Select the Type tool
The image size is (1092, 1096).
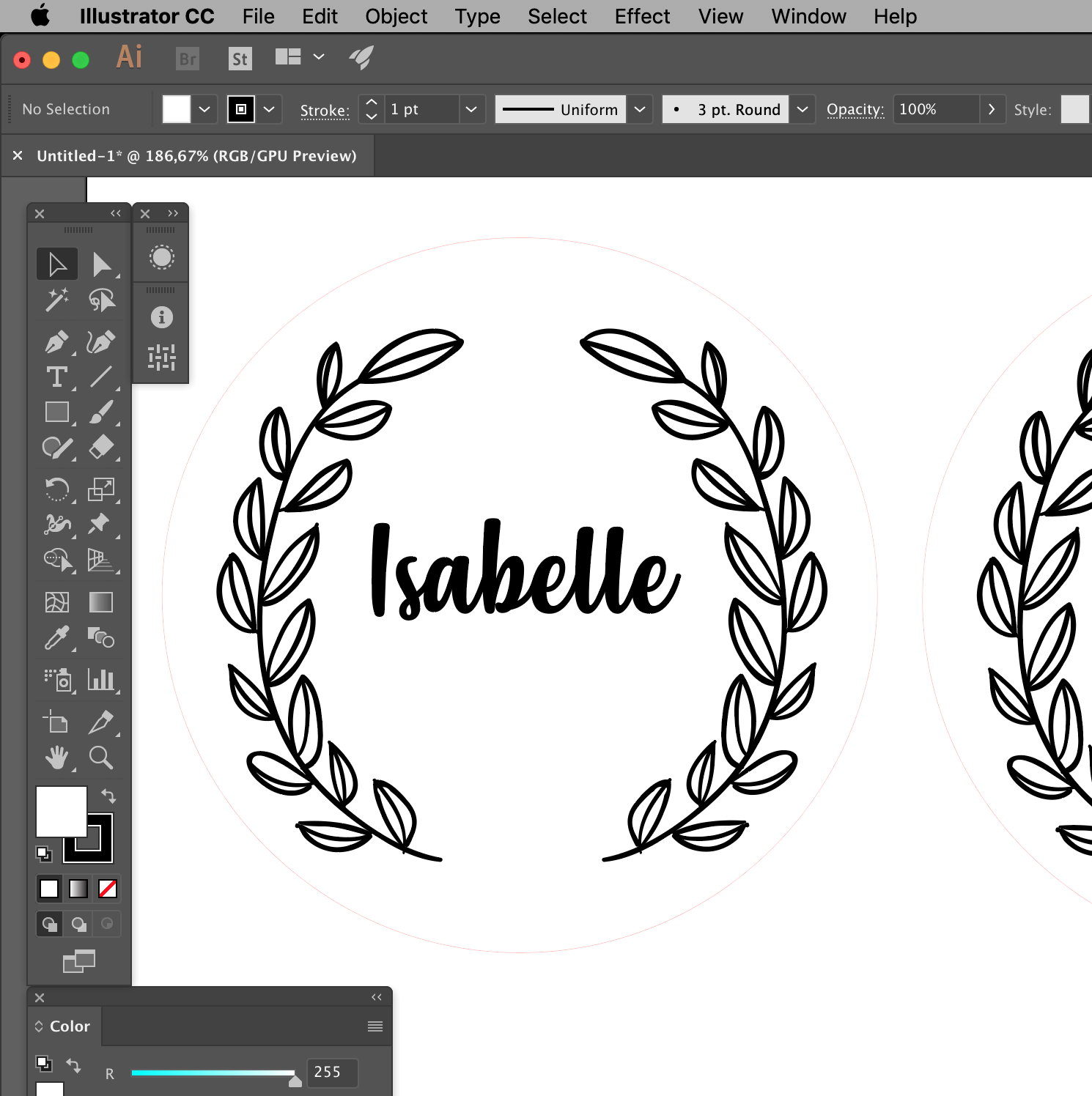coord(57,377)
